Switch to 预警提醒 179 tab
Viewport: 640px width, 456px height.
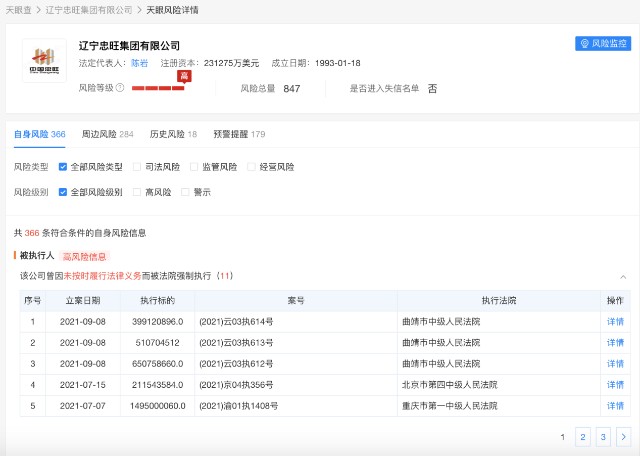point(239,134)
